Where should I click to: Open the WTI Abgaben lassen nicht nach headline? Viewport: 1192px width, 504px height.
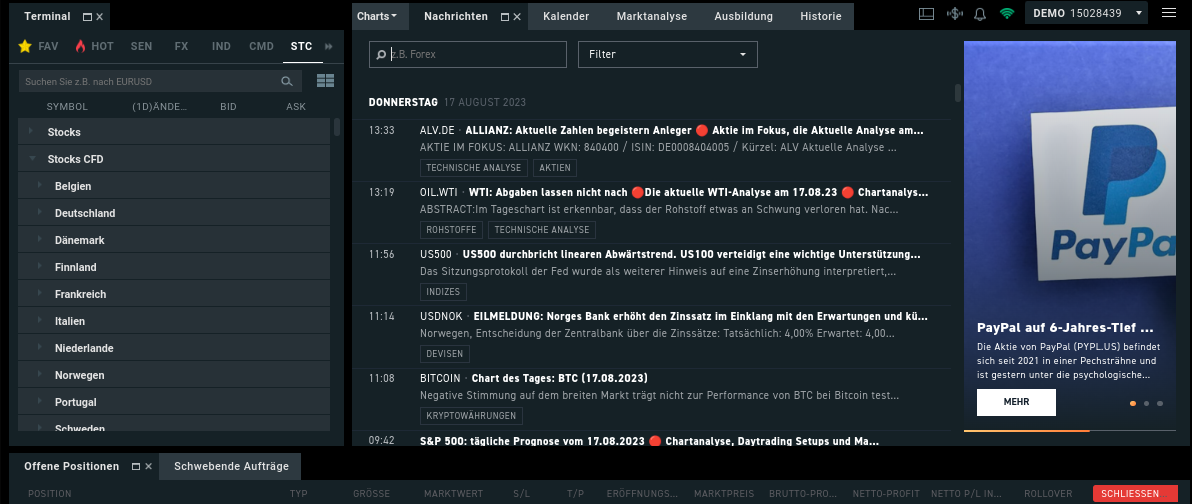(x=698, y=192)
